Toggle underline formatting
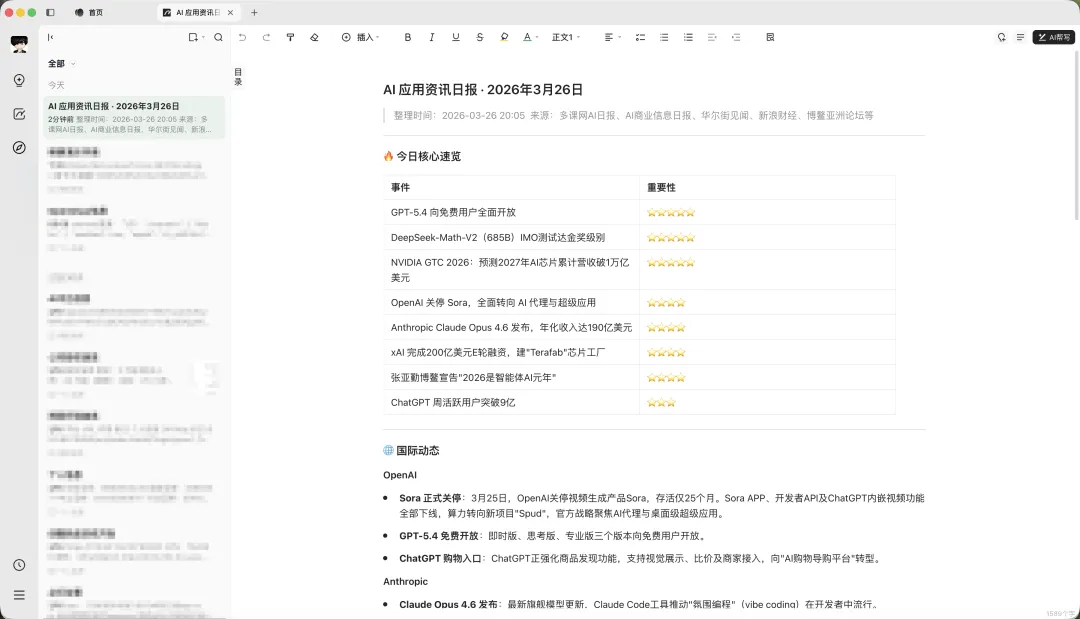The height and width of the screenshot is (619, 1080). pyautogui.click(x=456, y=37)
